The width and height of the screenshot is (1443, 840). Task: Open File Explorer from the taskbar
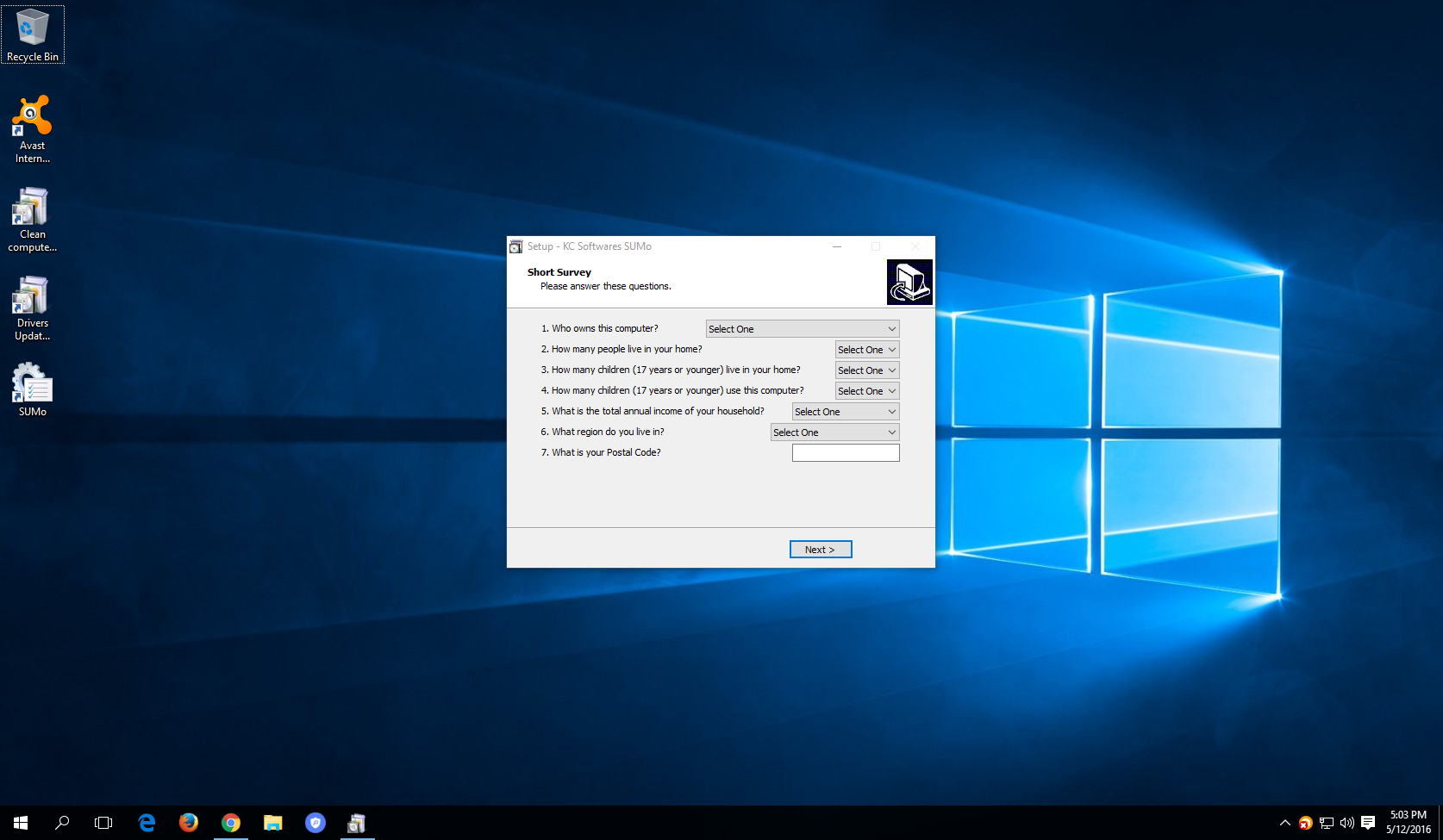click(272, 823)
